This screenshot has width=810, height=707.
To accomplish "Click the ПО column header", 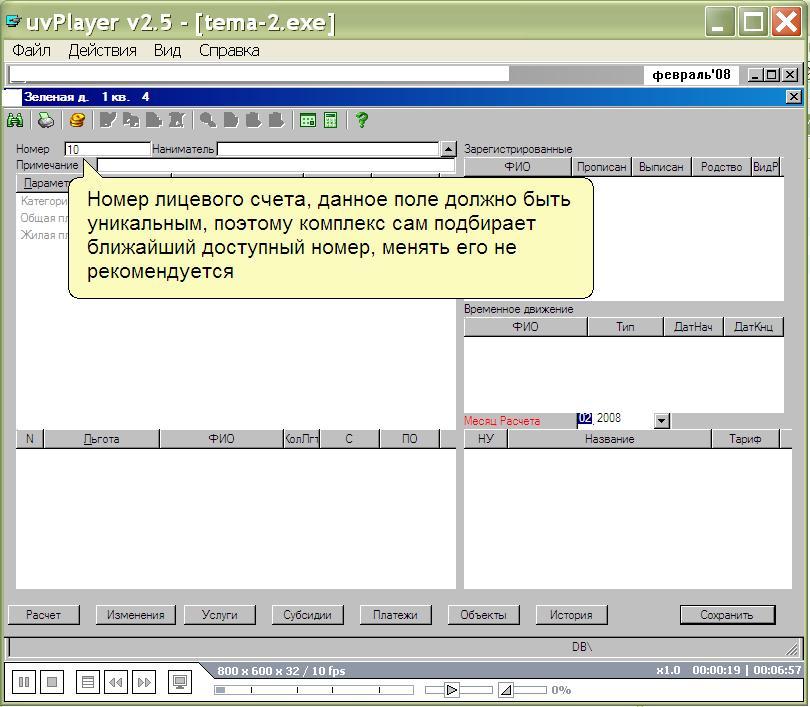I will click(x=410, y=439).
